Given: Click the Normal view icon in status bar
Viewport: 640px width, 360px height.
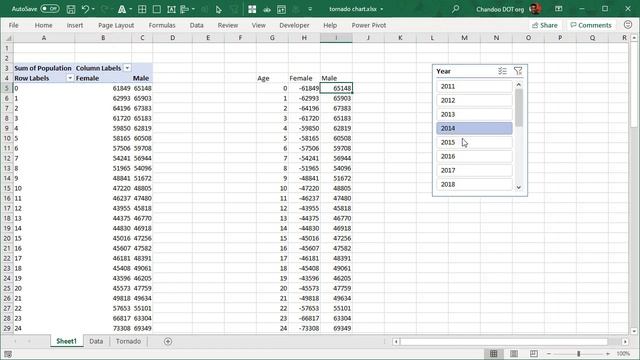Looking at the screenshot, I should point(493,353).
